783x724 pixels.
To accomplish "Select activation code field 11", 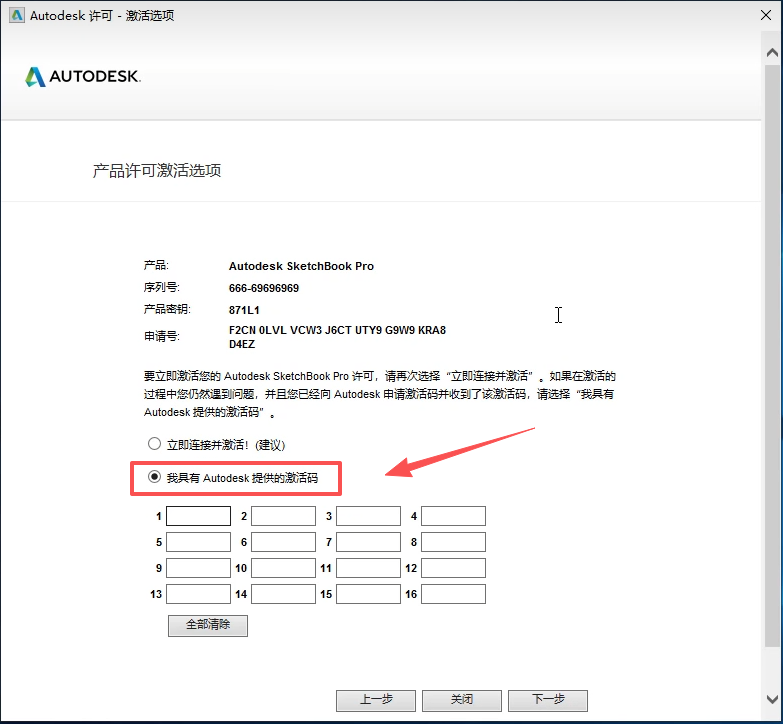I will (368, 568).
